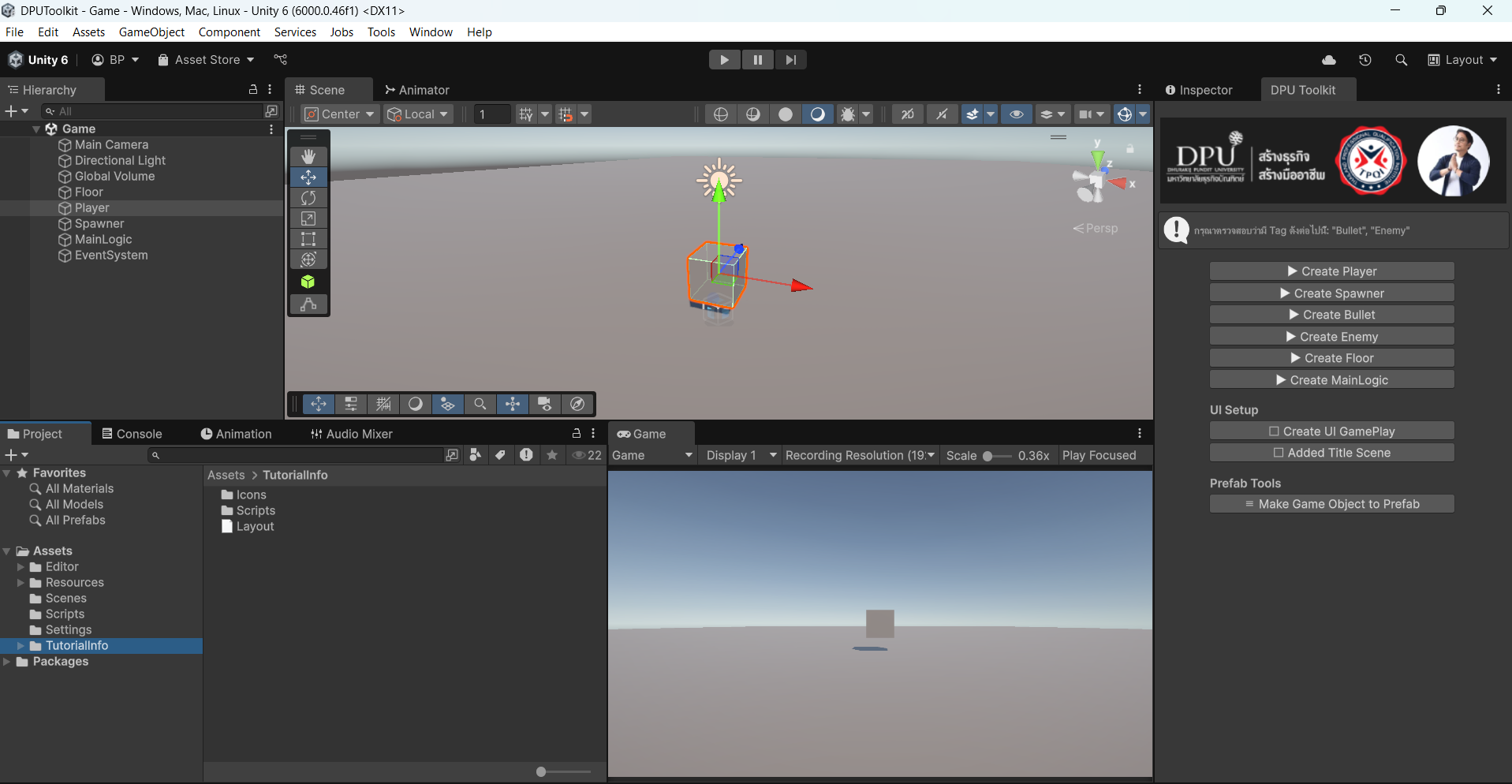Click the green cube custom tool icon

(308, 282)
